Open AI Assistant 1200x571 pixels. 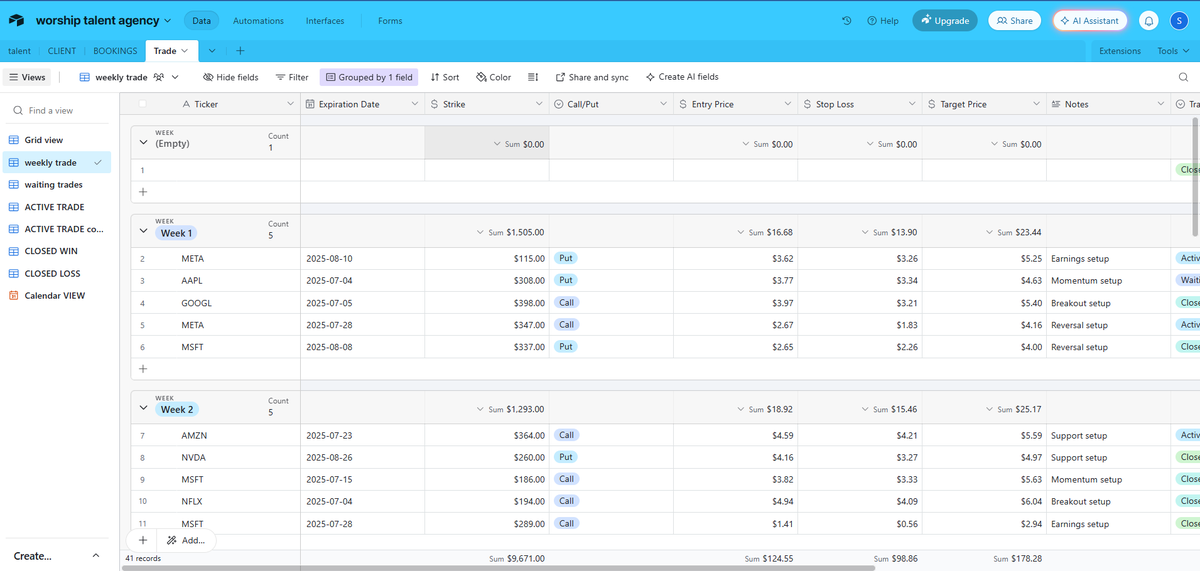point(1089,21)
